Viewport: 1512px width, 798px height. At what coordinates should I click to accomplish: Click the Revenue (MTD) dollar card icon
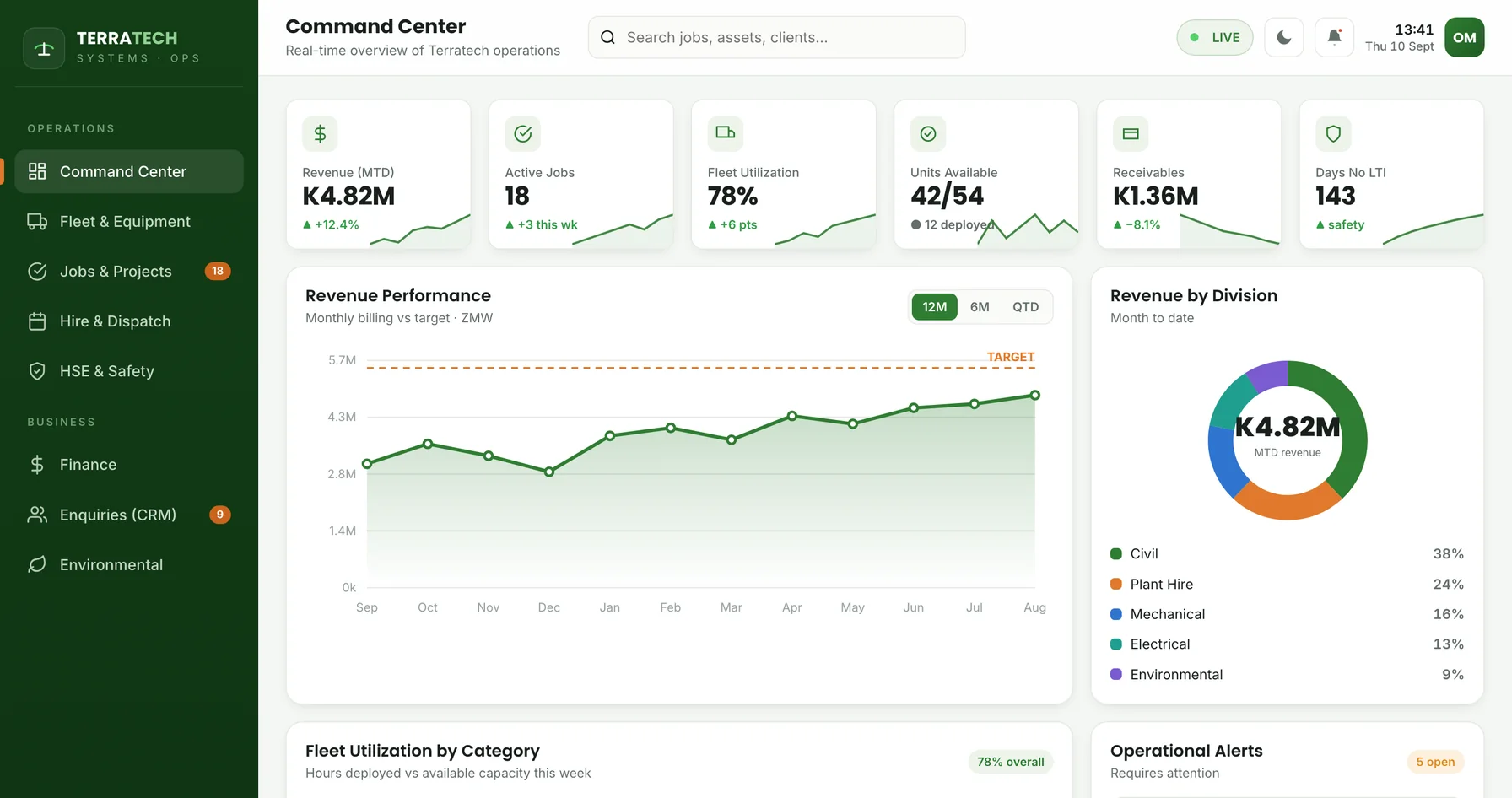(x=320, y=133)
